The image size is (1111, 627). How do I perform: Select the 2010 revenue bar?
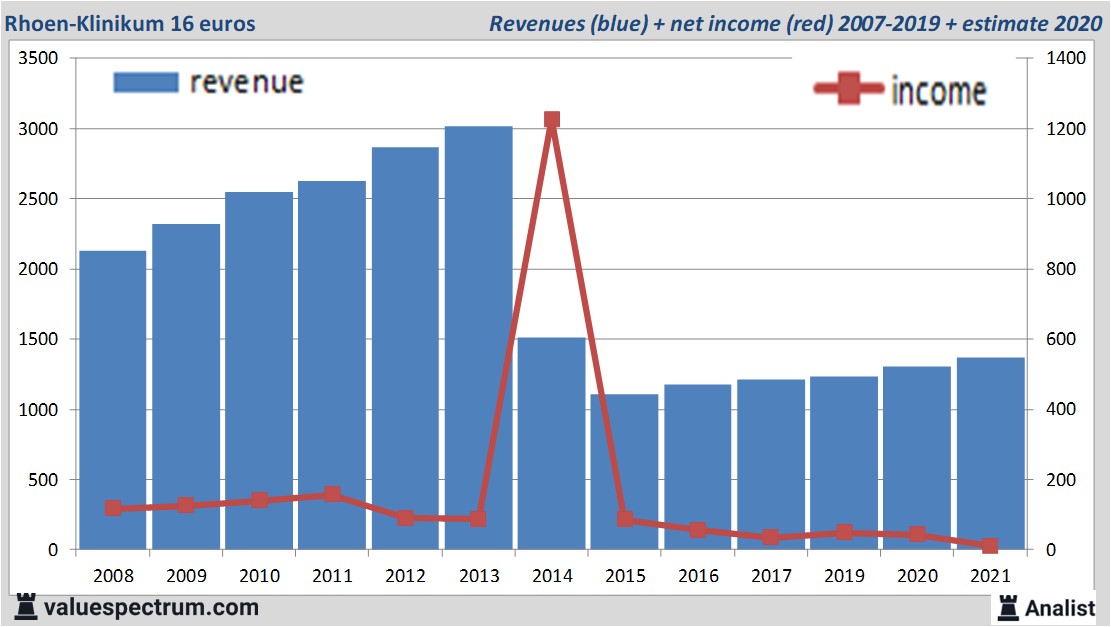[x=259, y=371]
